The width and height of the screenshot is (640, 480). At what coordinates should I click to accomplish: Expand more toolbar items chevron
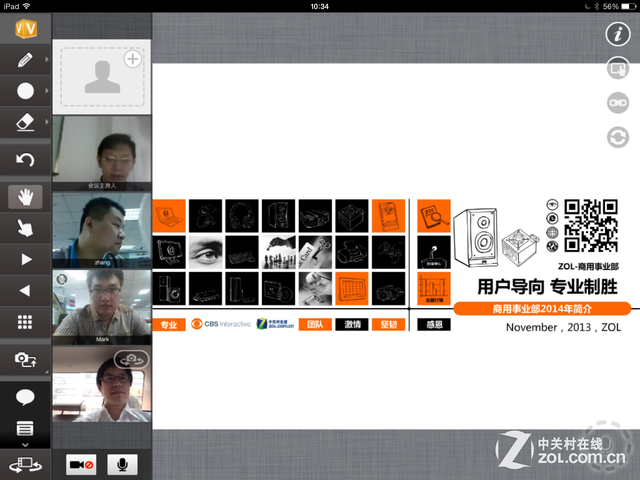[25, 445]
